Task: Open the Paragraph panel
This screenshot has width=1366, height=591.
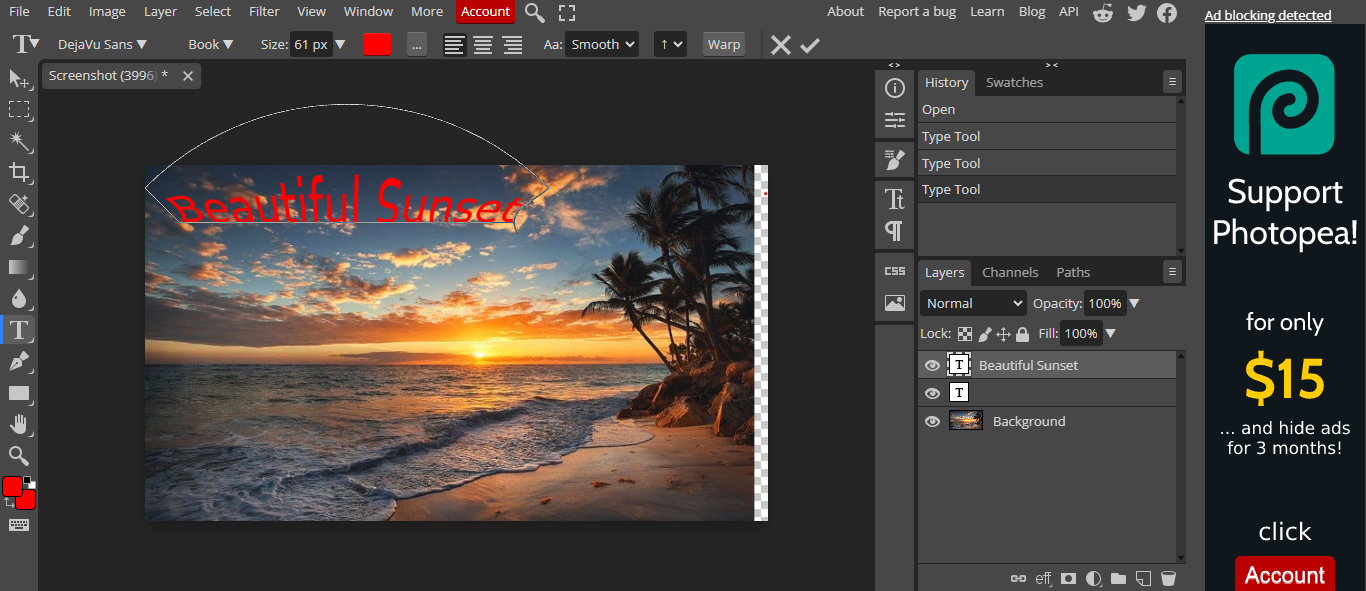Action: 894,232
